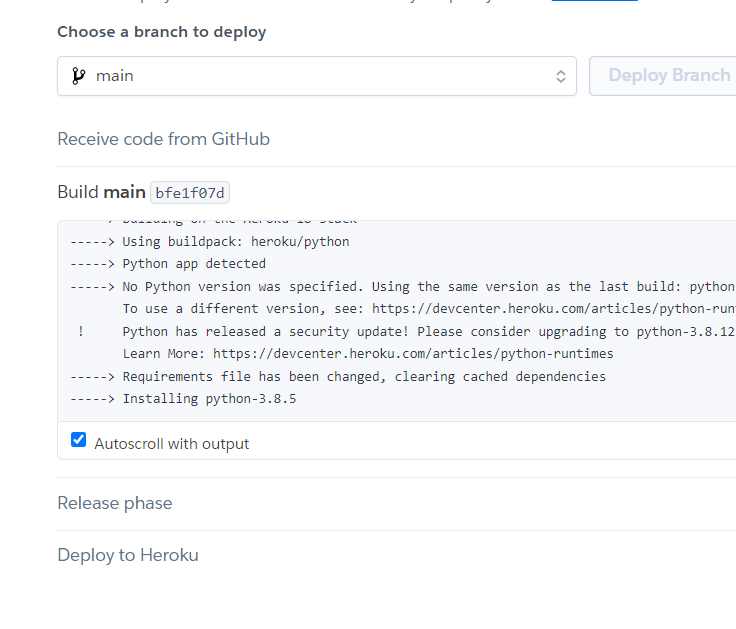Open the python-runtimes URL on Learn More line
The width and height of the screenshot is (736, 629).
pos(413,353)
